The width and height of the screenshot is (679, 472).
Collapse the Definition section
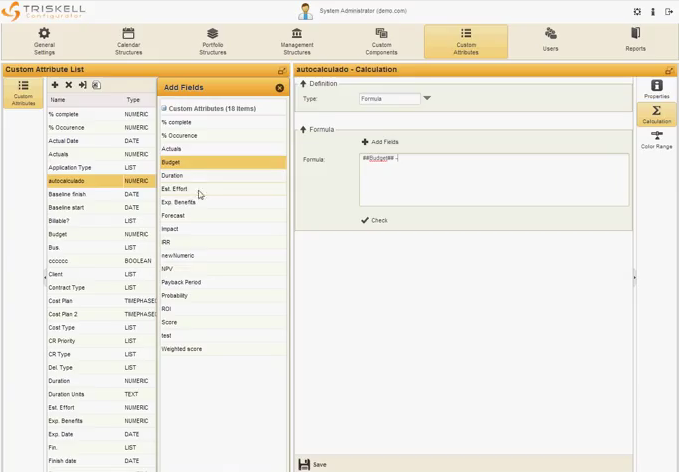303,84
